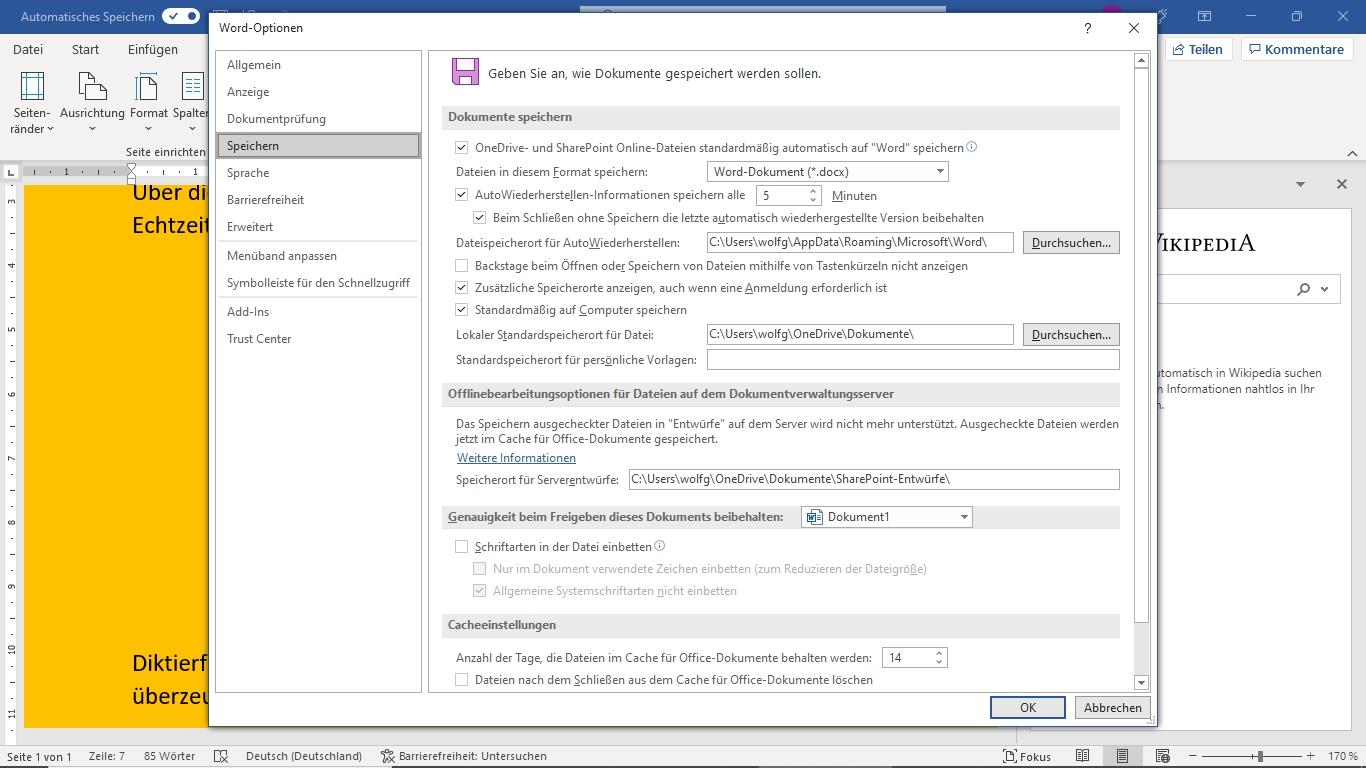Uncheck Standardmäßig auf Computer speichern
Screen dimensions: 1366x768
pyautogui.click(x=461, y=310)
